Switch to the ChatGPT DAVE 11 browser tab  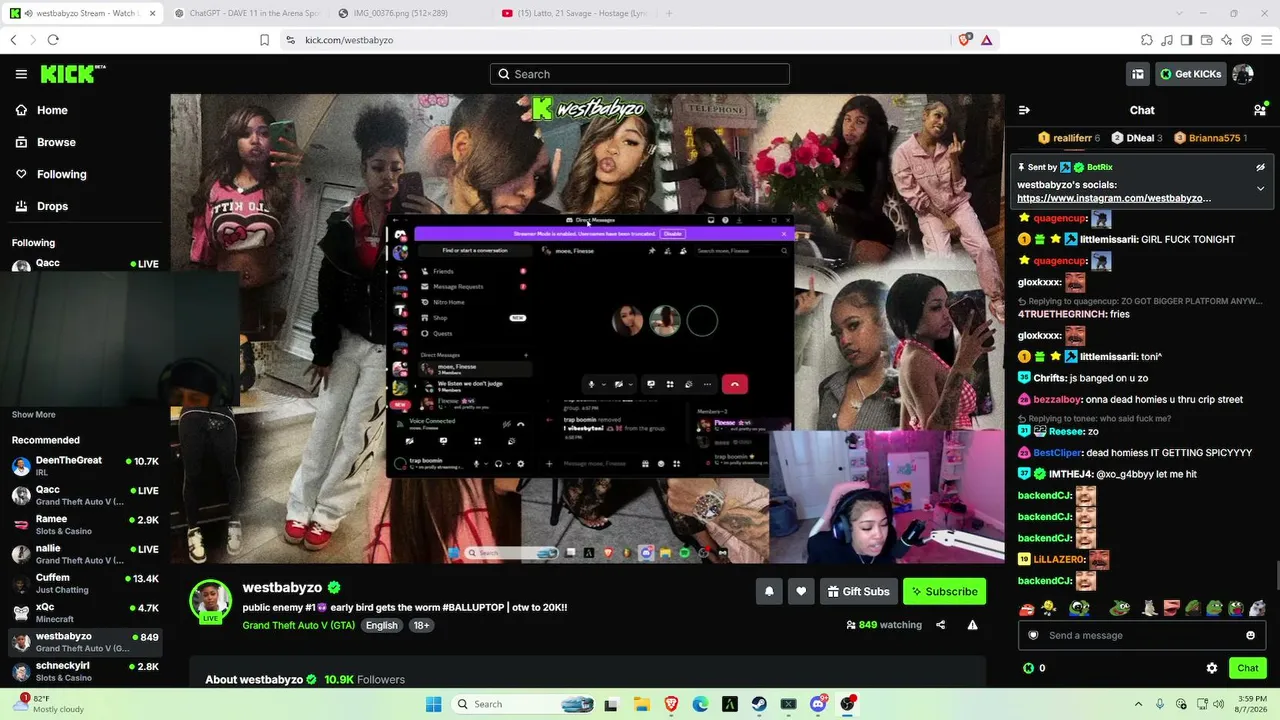click(x=246, y=13)
